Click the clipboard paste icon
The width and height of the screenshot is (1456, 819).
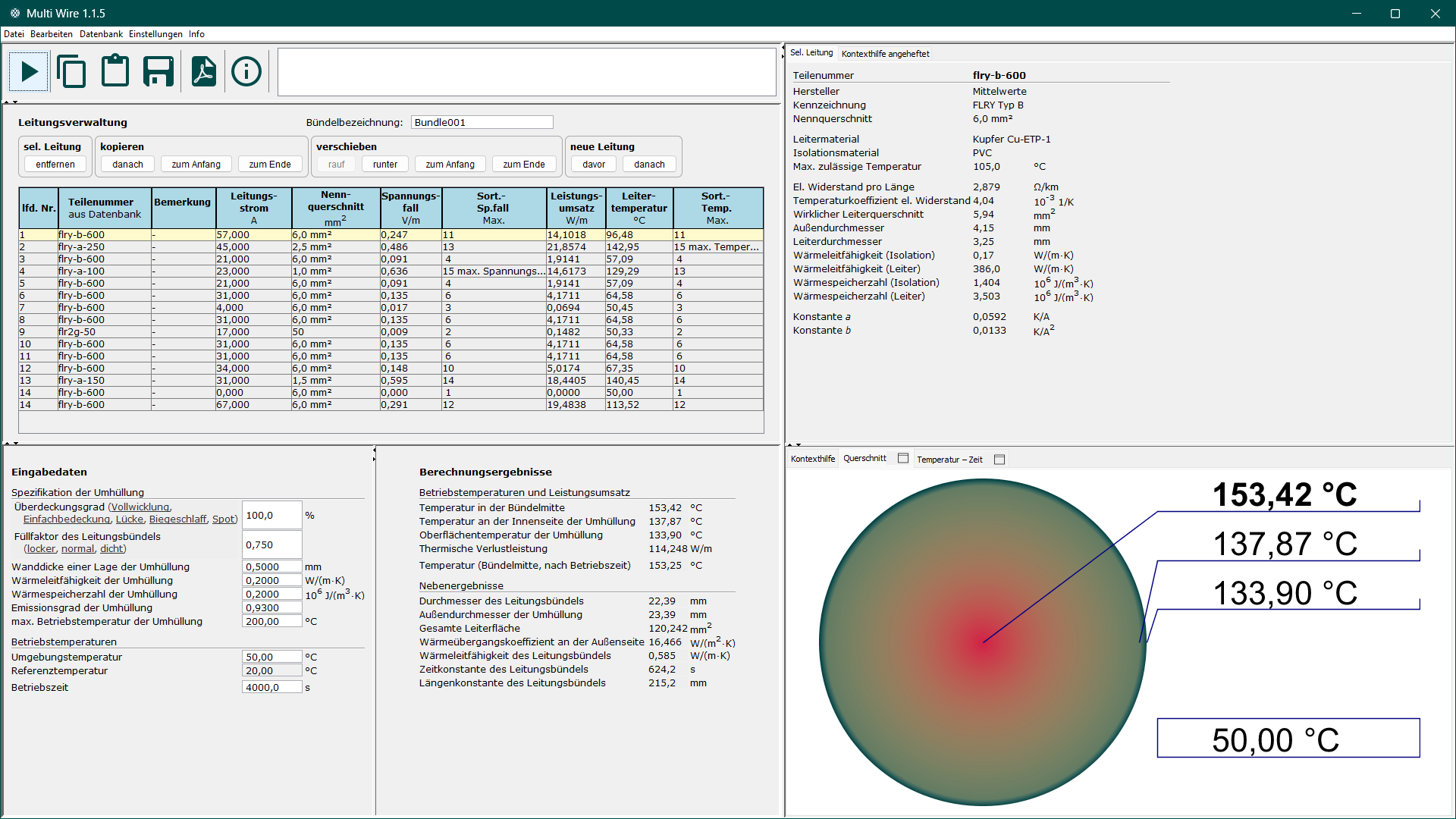[115, 71]
